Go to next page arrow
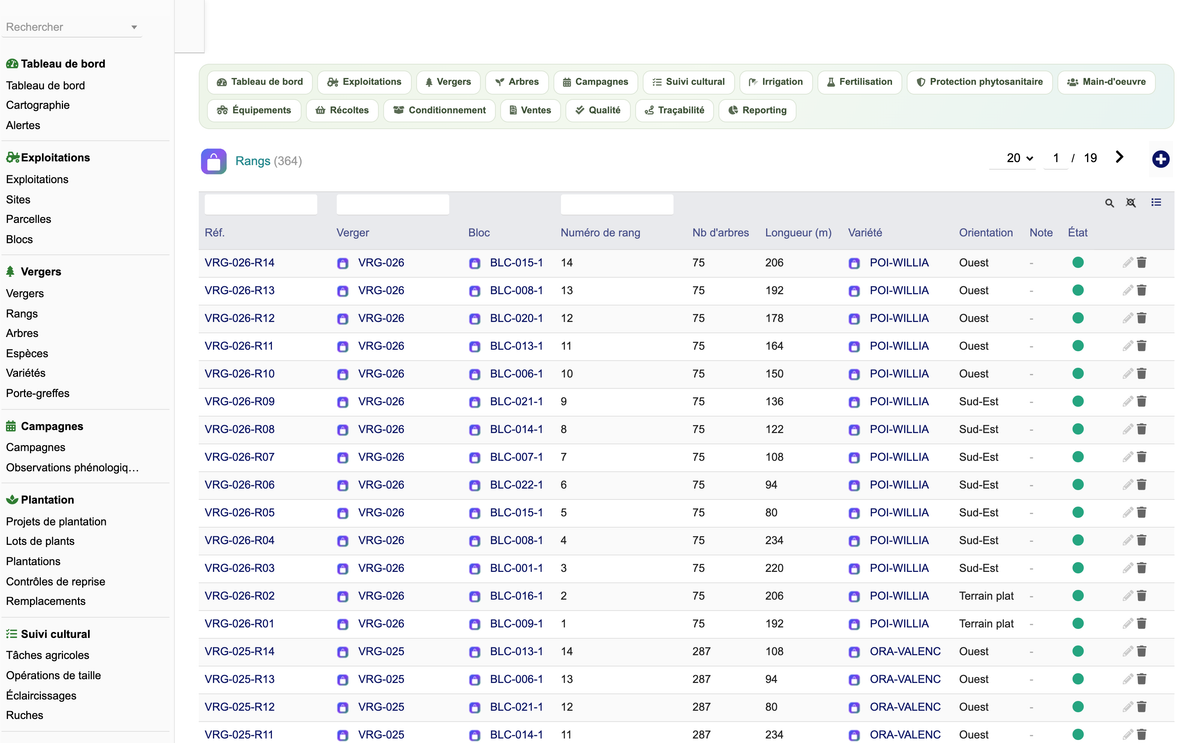This screenshot has height=743, width=1200. click(1119, 157)
